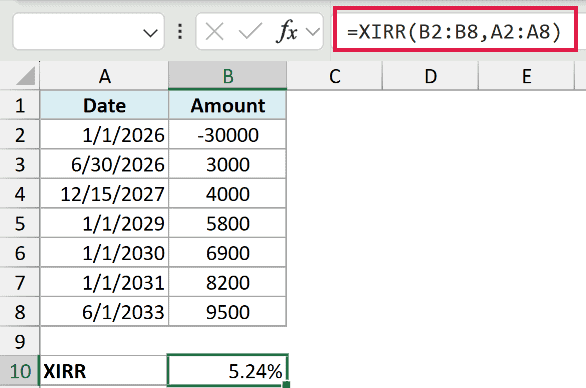The image size is (586, 388).
Task: Click the 5.24% result cell
Action: [228, 370]
